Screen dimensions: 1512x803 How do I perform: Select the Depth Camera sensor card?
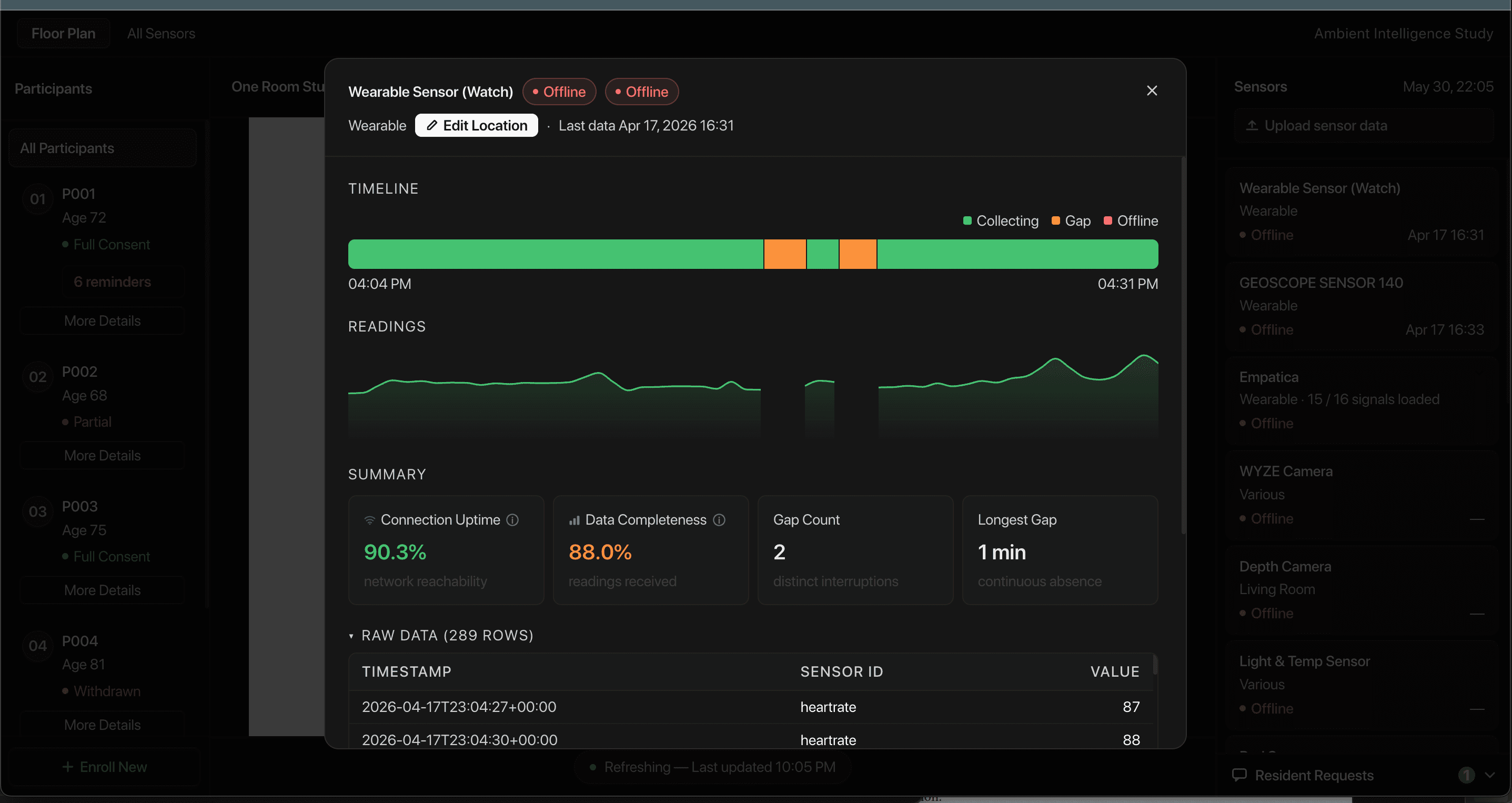[x=1362, y=590]
